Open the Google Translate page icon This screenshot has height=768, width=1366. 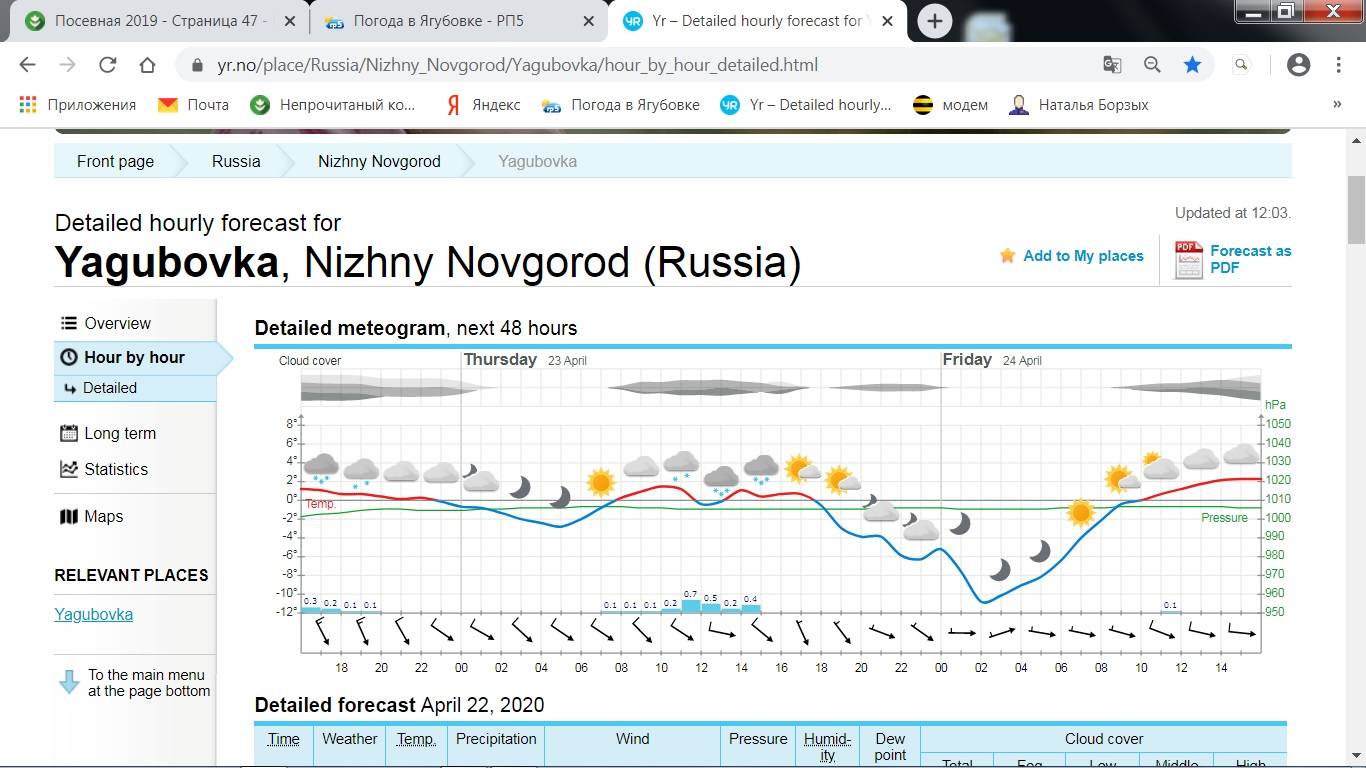tap(1112, 65)
